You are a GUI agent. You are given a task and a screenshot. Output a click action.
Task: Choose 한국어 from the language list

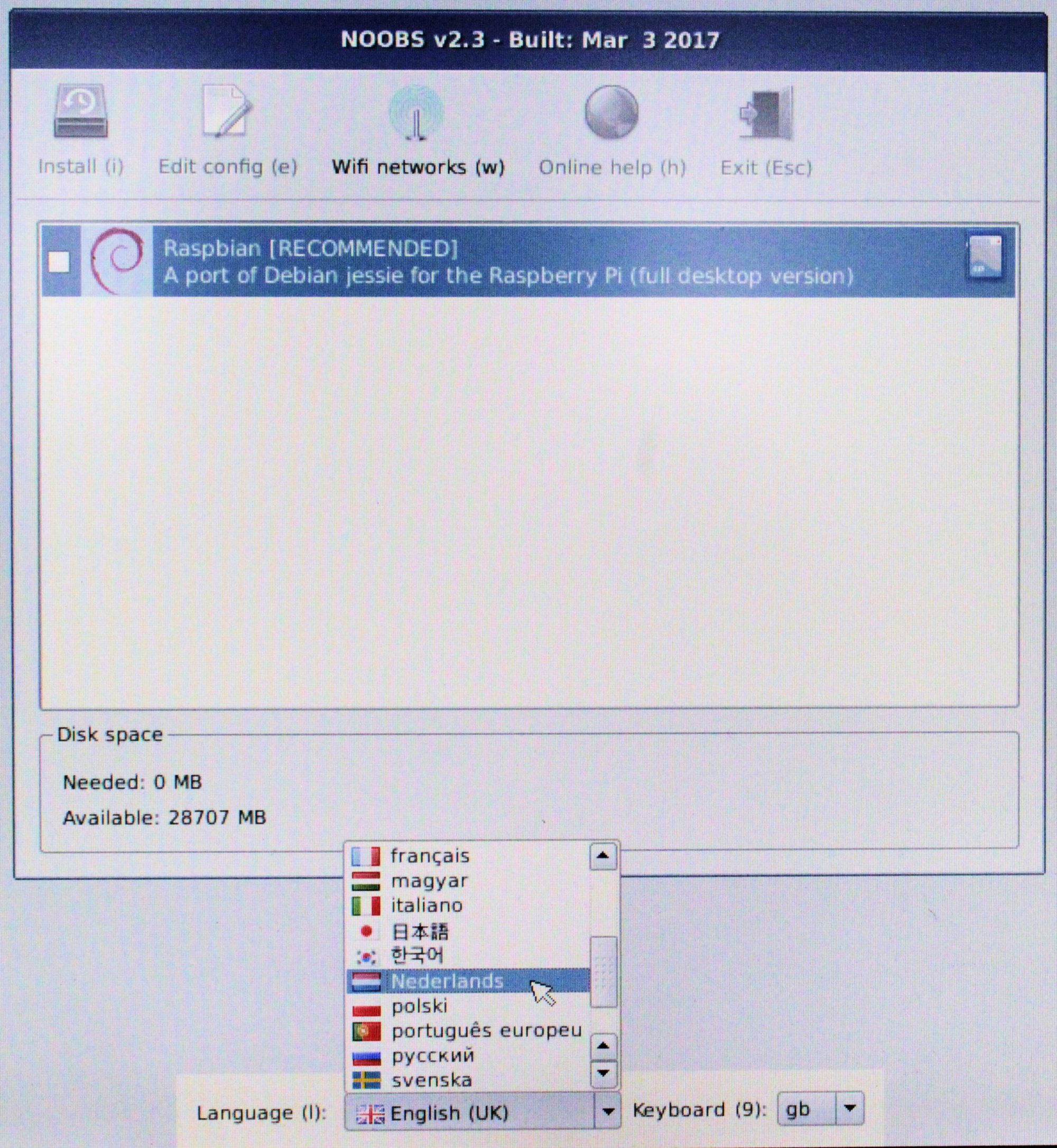click(x=468, y=955)
